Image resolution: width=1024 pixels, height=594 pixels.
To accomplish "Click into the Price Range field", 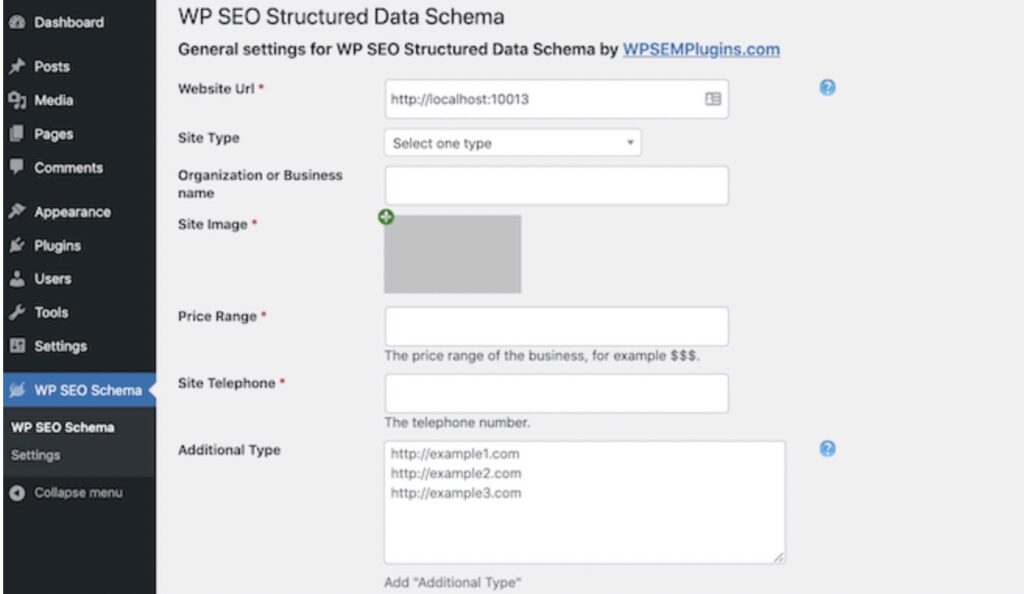I will (x=556, y=326).
